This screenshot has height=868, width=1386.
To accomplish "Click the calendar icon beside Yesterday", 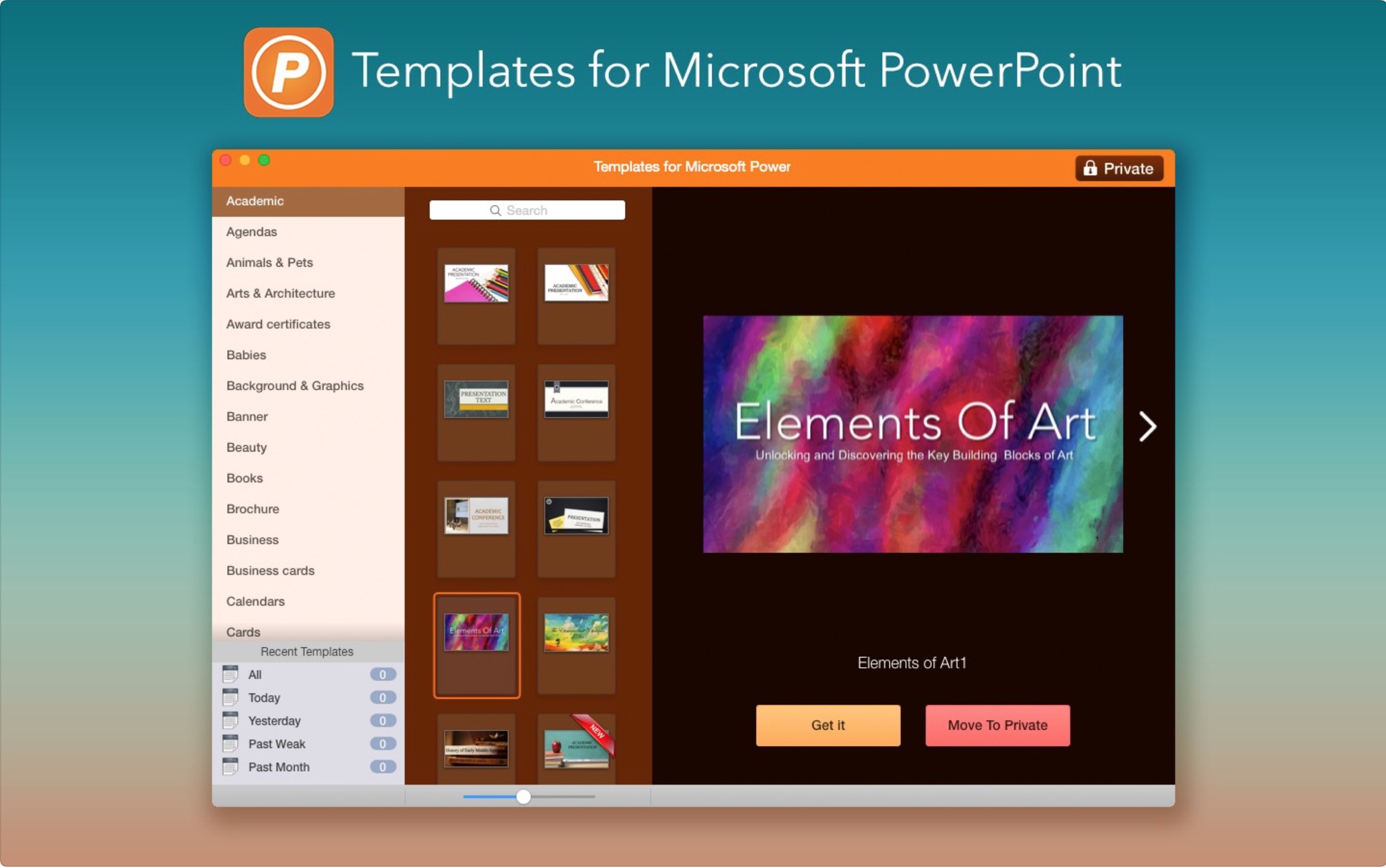I will pyautogui.click(x=230, y=721).
